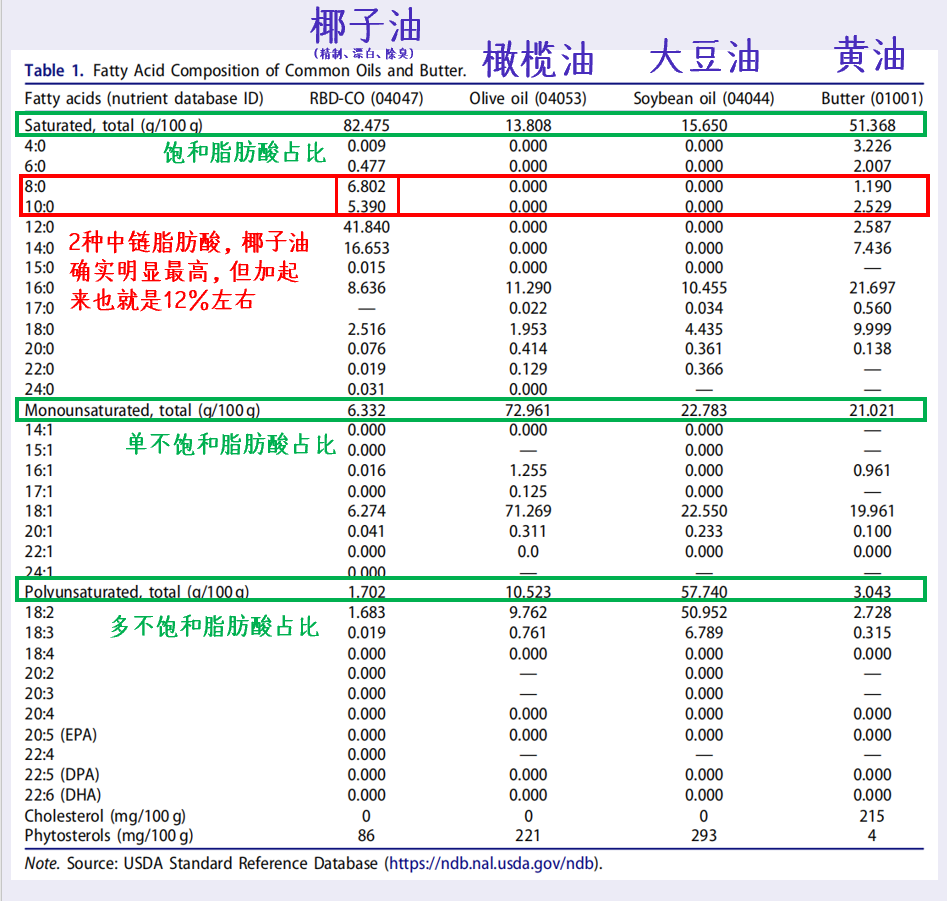Click the 'Cholesterol (mg/100 g)' row label
The height and width of the screenshot is (901, 947).
[105, 816]
